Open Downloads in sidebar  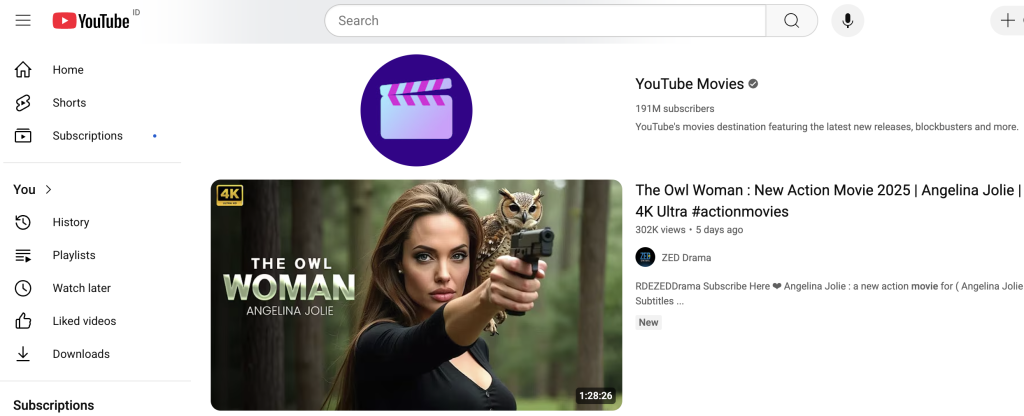[x=80, y=354]
